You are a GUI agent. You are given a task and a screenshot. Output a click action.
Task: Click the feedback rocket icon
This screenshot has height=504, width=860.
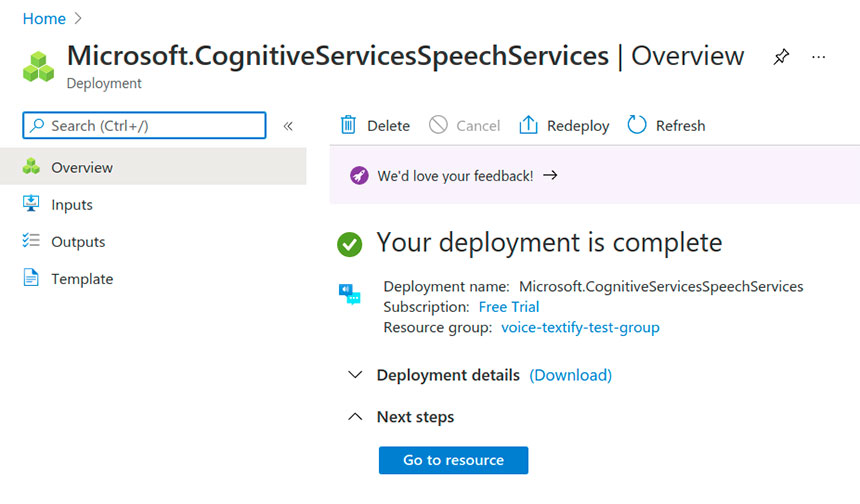(x=359, y=175)
